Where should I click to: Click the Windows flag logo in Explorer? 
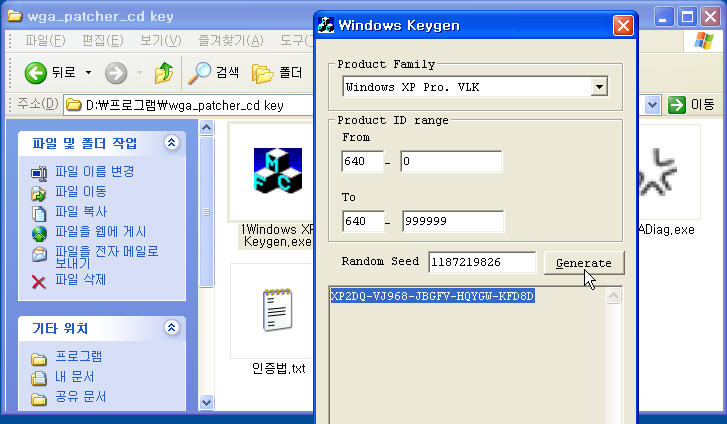tap(704, 41)
